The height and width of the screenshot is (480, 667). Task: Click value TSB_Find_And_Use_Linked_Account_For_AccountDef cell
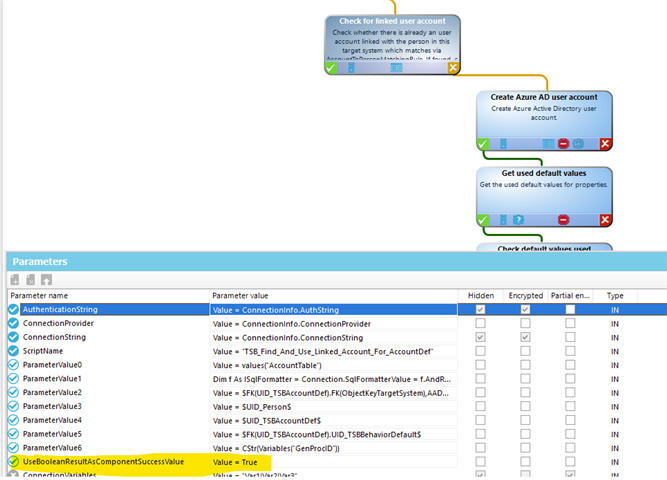point(334,351)
